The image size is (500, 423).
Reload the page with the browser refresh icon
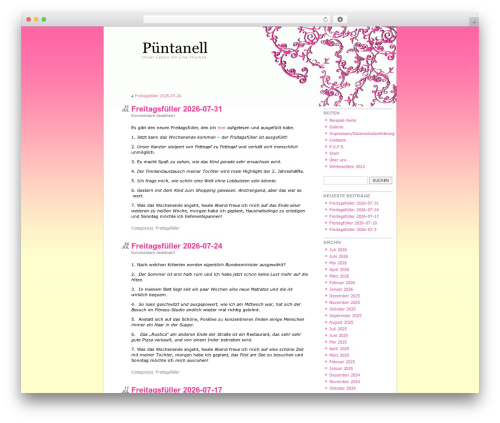[x=325, y=19]
